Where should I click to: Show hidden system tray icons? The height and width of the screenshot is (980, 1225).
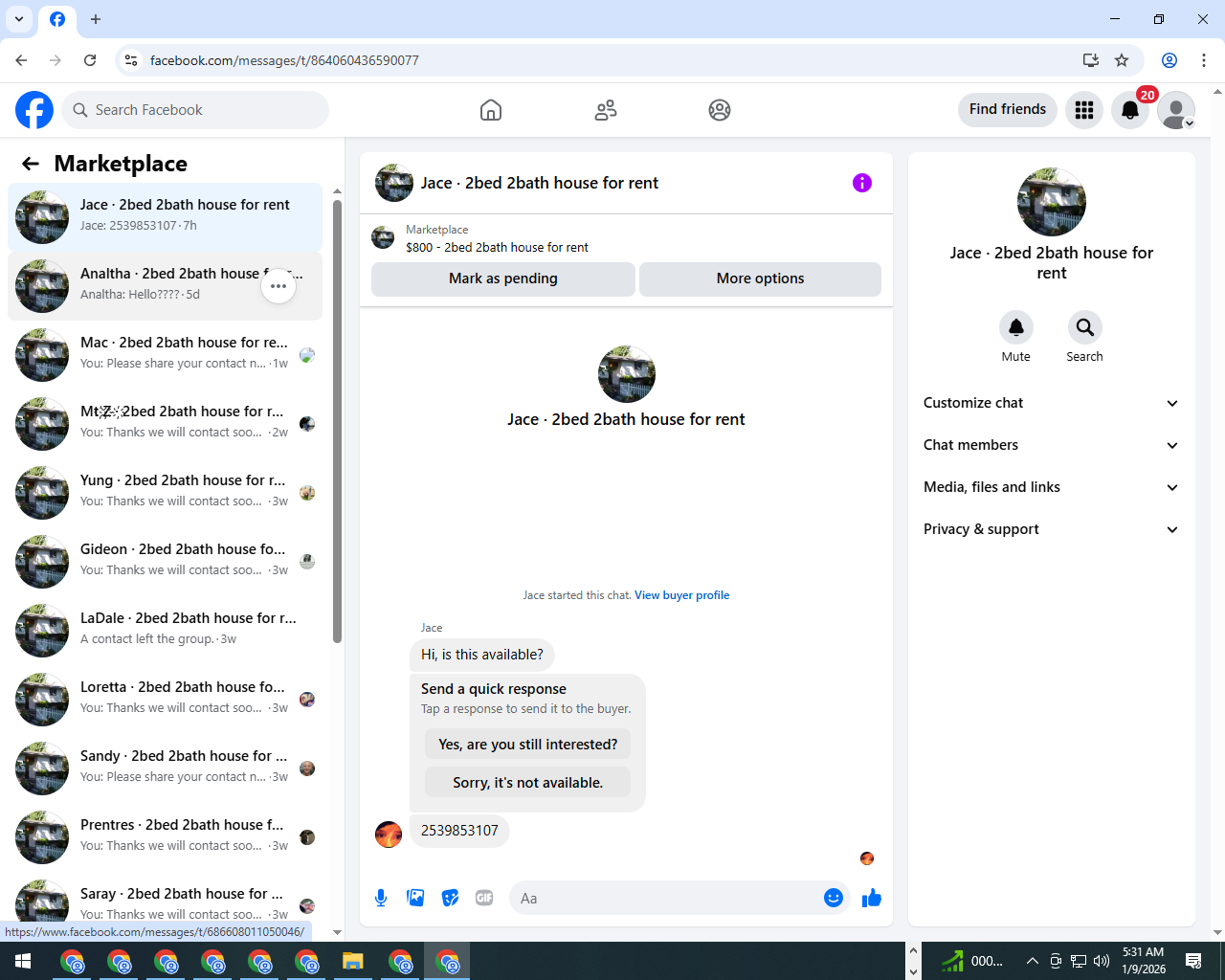(x=1032, y=961)
